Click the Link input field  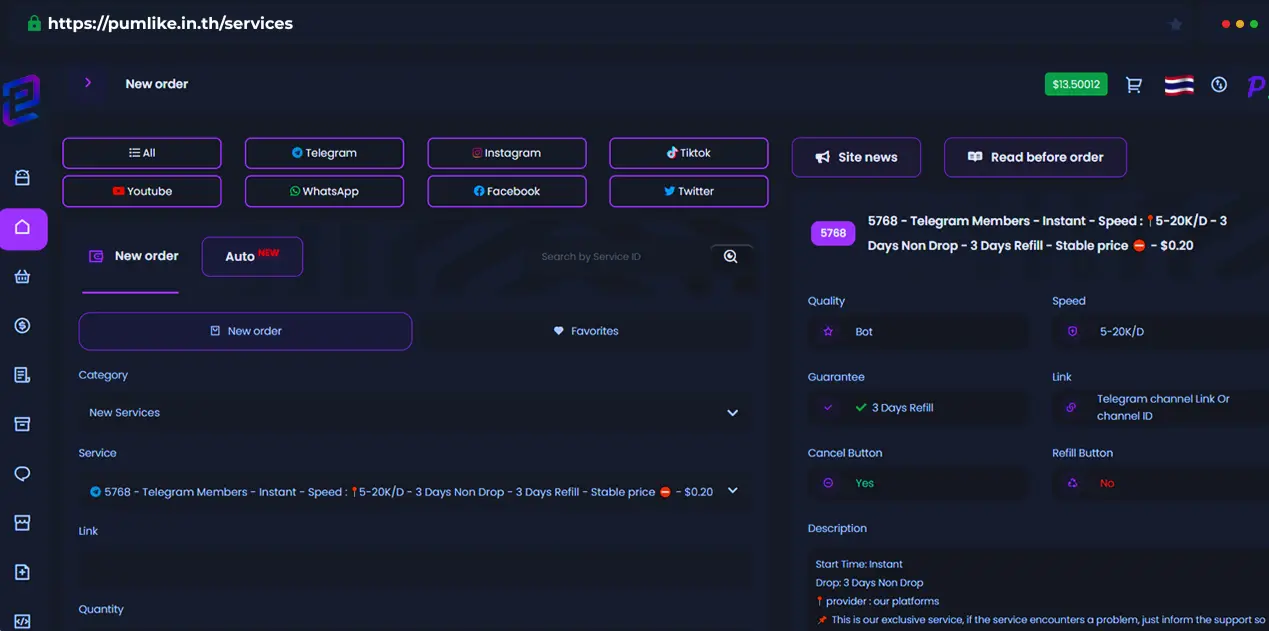coord(415,569)
